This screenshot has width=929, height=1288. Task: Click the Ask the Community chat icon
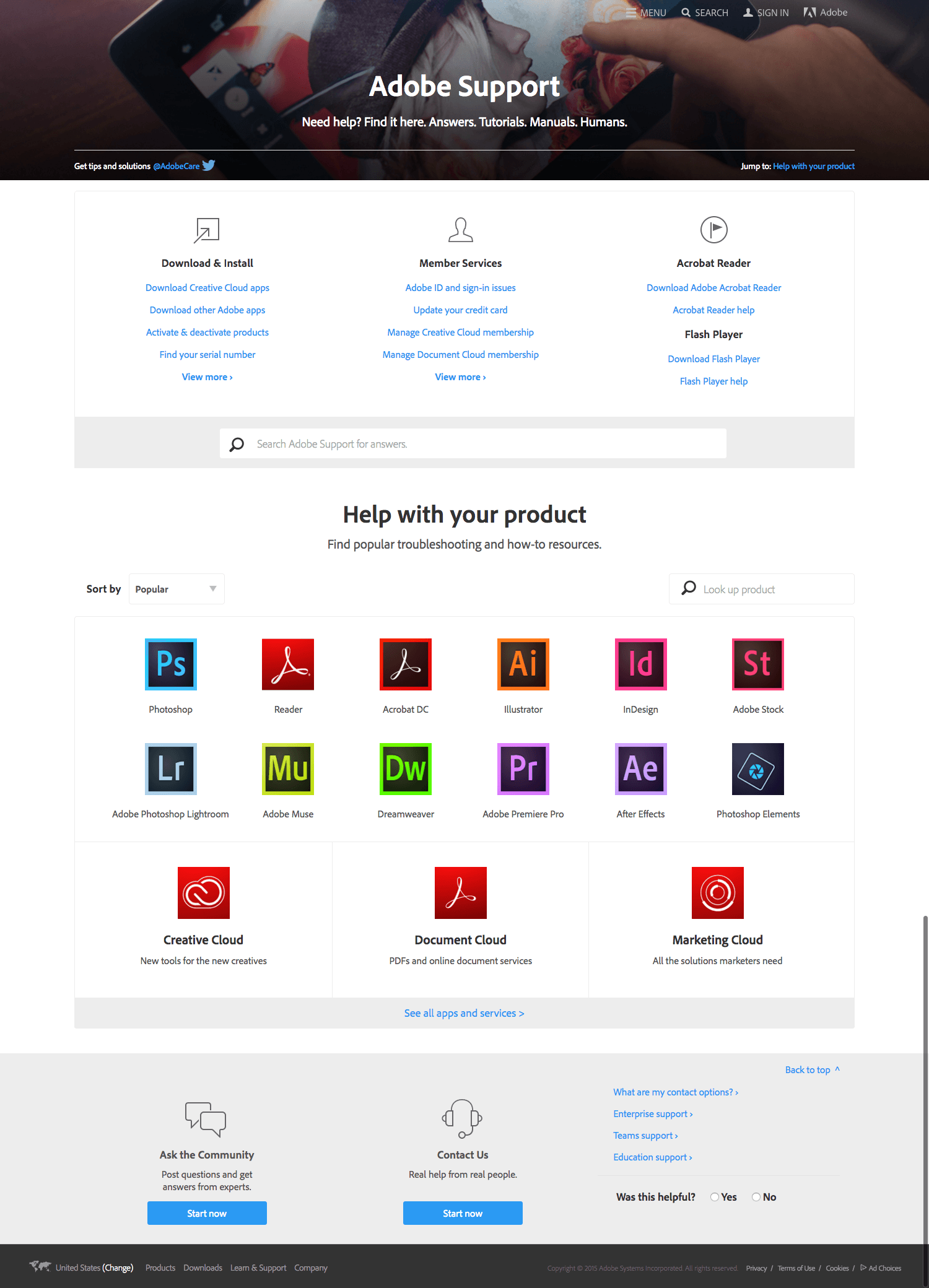click(206, 1119)
